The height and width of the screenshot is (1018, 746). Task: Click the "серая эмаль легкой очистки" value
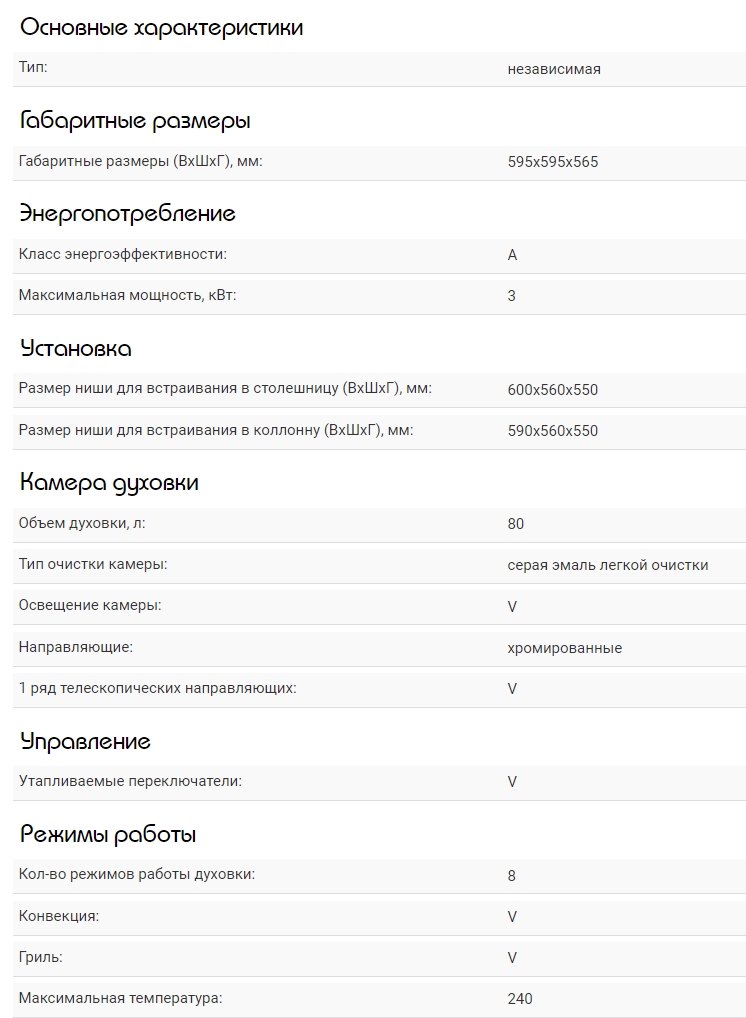608,565
